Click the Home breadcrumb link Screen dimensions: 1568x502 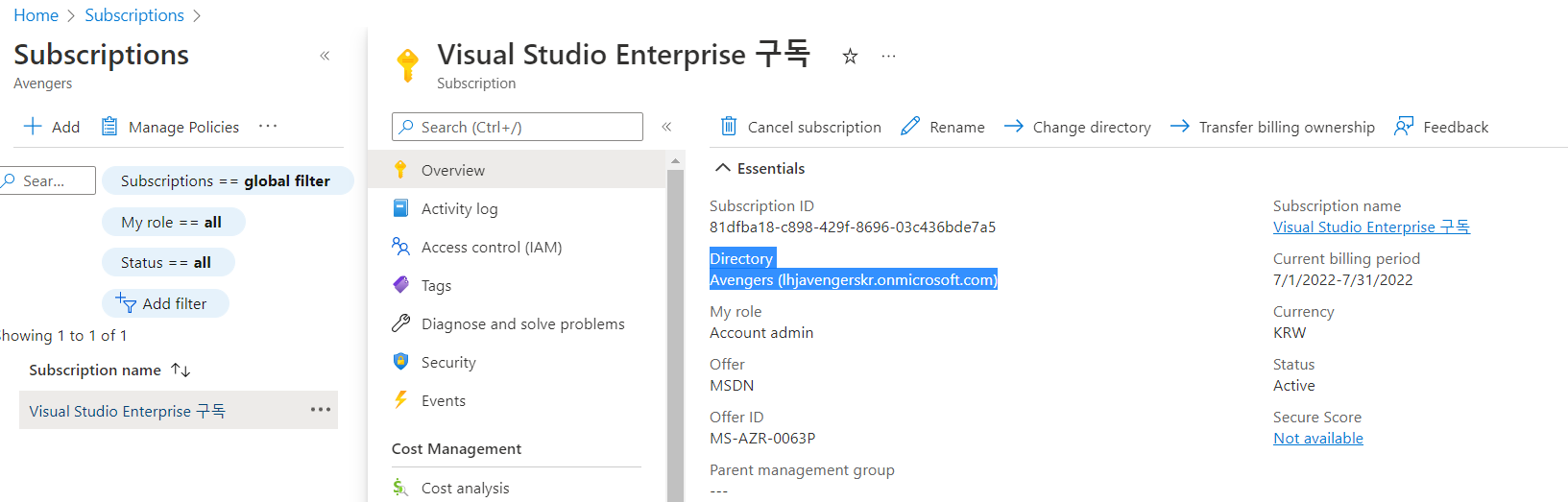(x=36, y=15)
